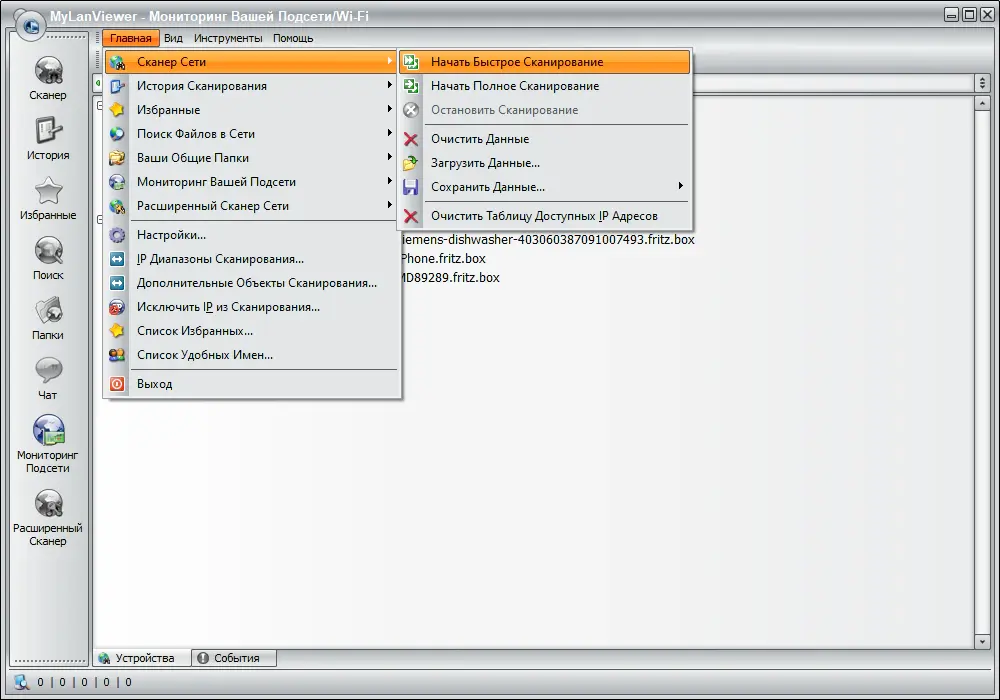Click the Настройки gear icon
This screenshot has width=1000, height=700.
point(117,235)
